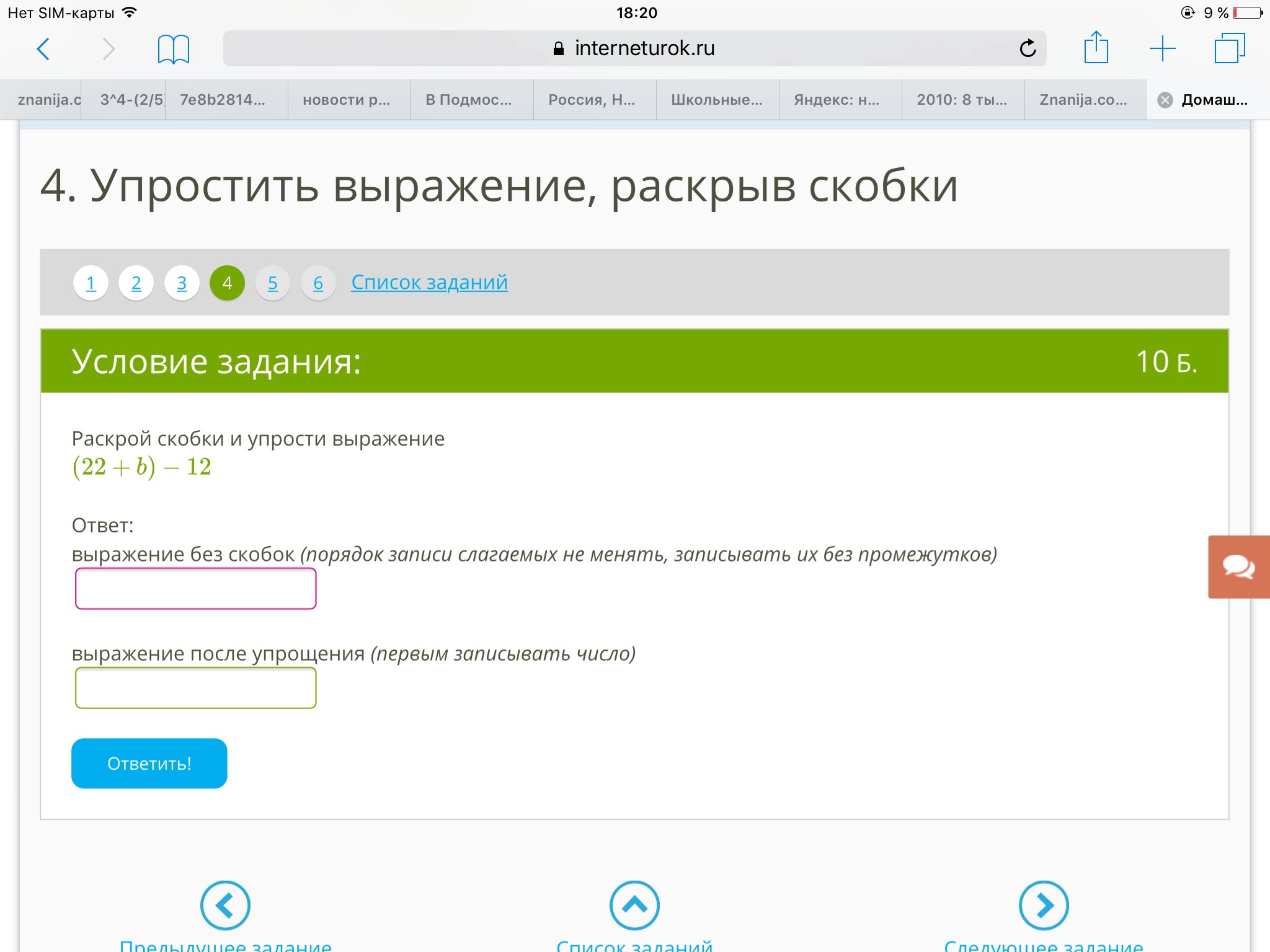Viewport: 1270px width, 952px height.
Task: Open the Znanija.co... tab
Action: tap(1083, 100)
